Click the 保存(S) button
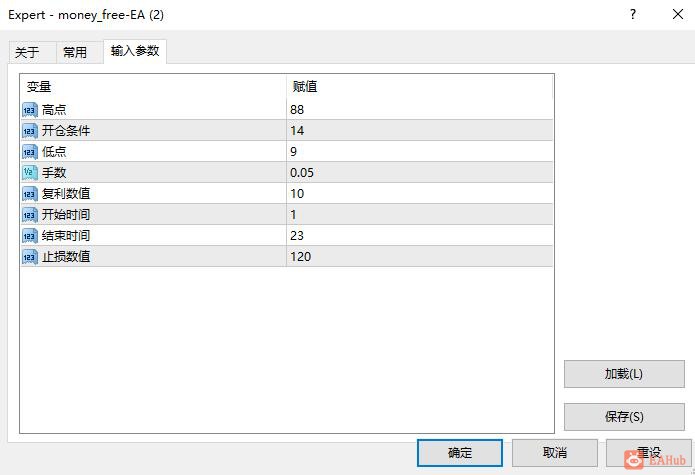The width and height of the screenshot is (695, 475). (624, 417)
